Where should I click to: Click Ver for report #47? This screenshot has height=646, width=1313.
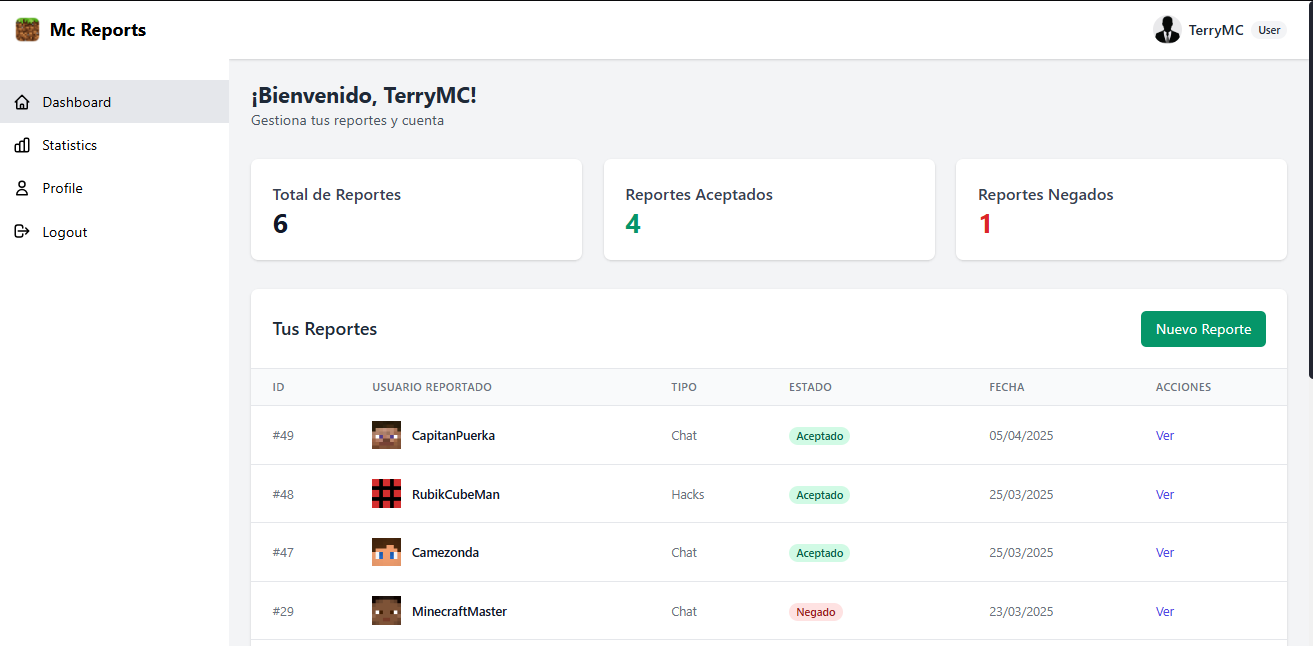click(x=1165, y=552)
